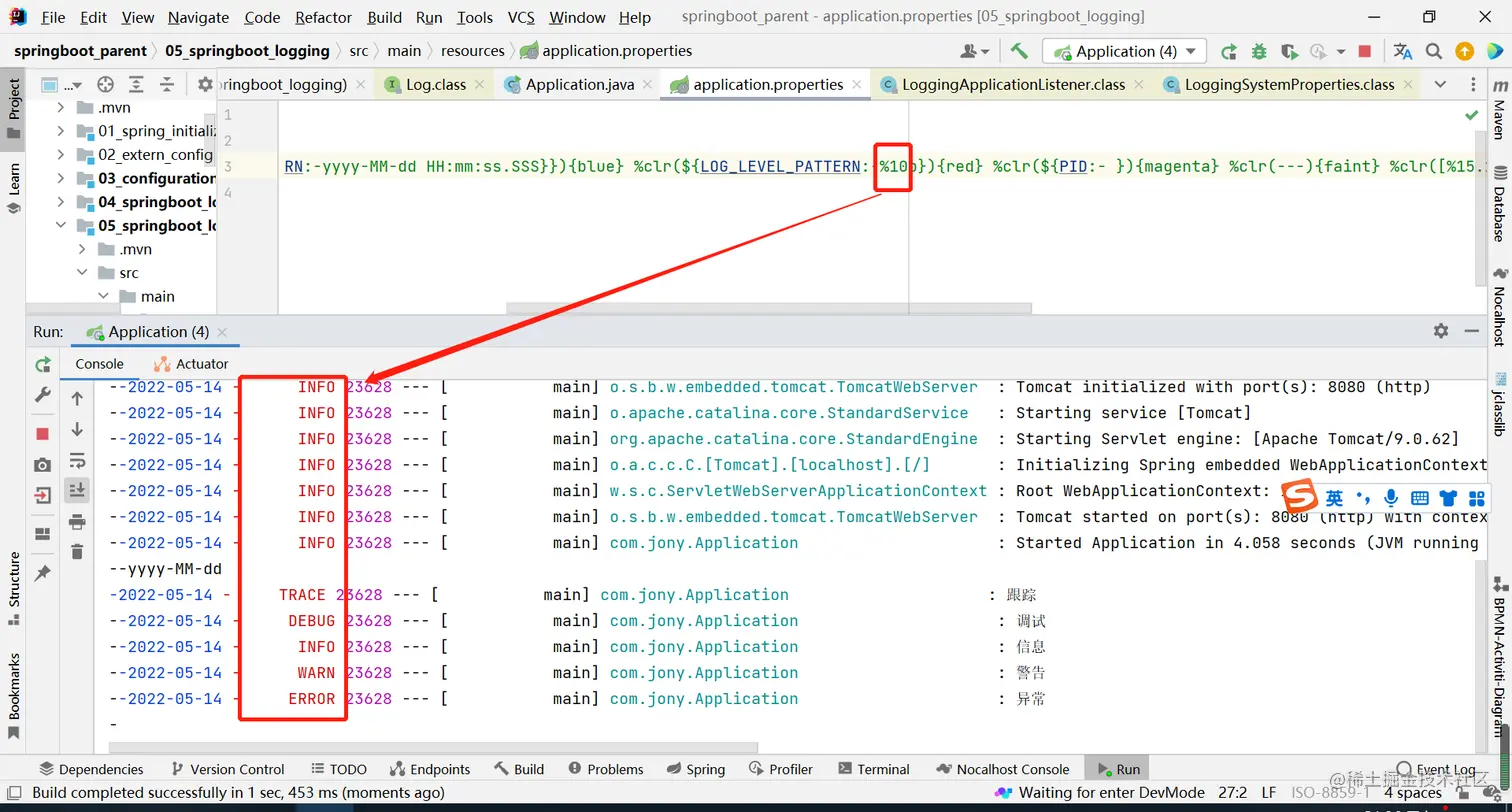This screenshot has width=1512, height=812.
Task: Clear the console with the trash icon
Action: (77, 551)
